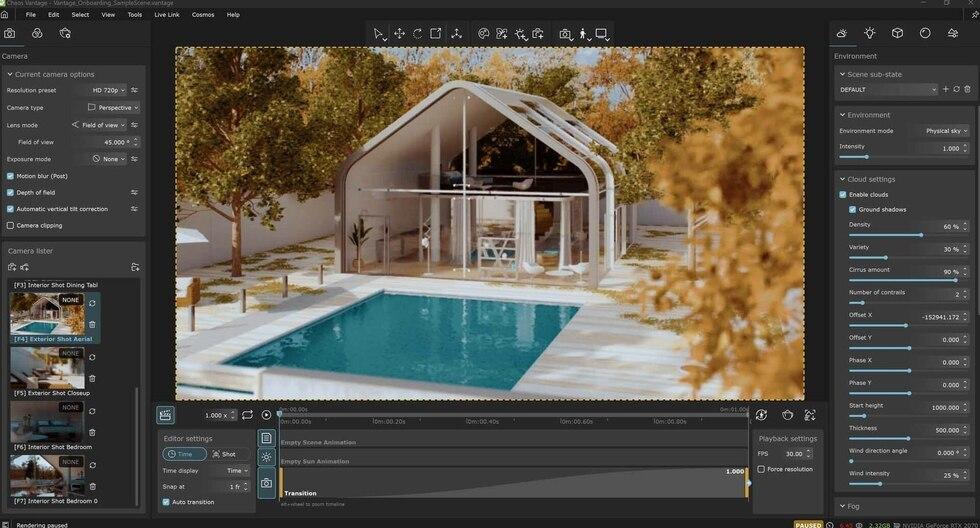Click the FPS 30.00 input field
980x528 pixels.
click(794, 454)
